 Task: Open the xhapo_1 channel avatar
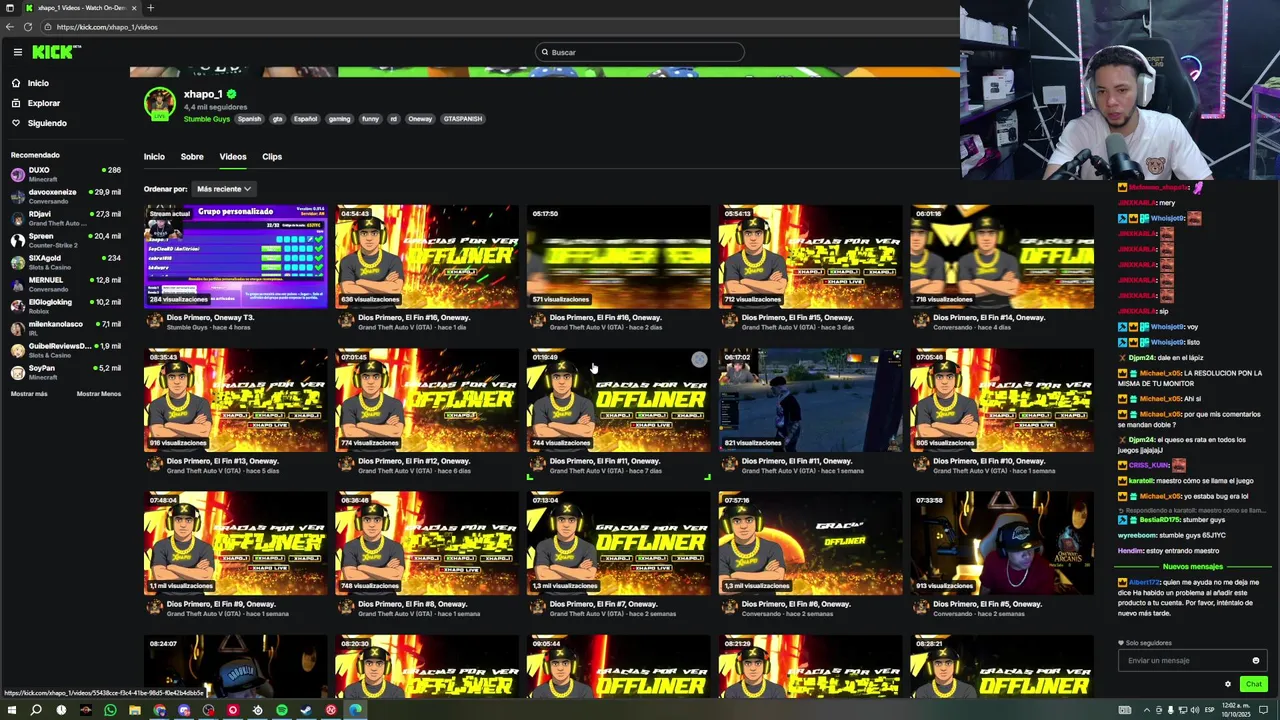[160, 104]
